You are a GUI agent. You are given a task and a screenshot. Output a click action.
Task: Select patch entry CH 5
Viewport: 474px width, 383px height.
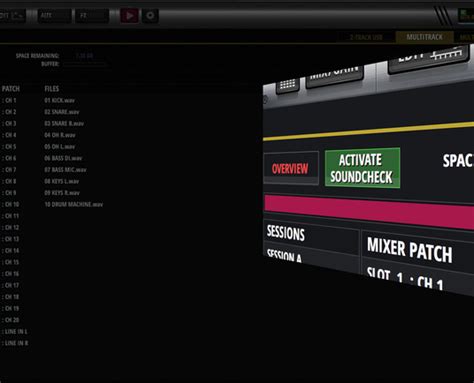tap(9, 147)
